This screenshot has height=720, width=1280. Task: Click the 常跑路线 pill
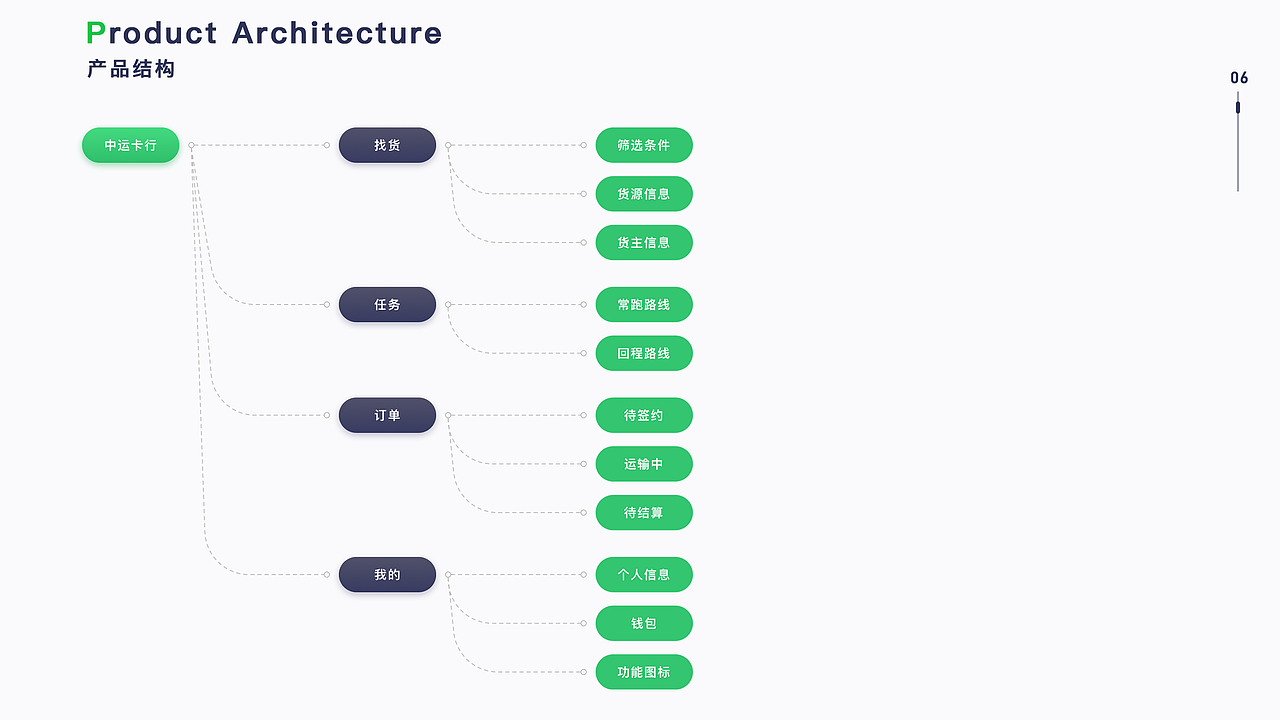tap(643, 304)
